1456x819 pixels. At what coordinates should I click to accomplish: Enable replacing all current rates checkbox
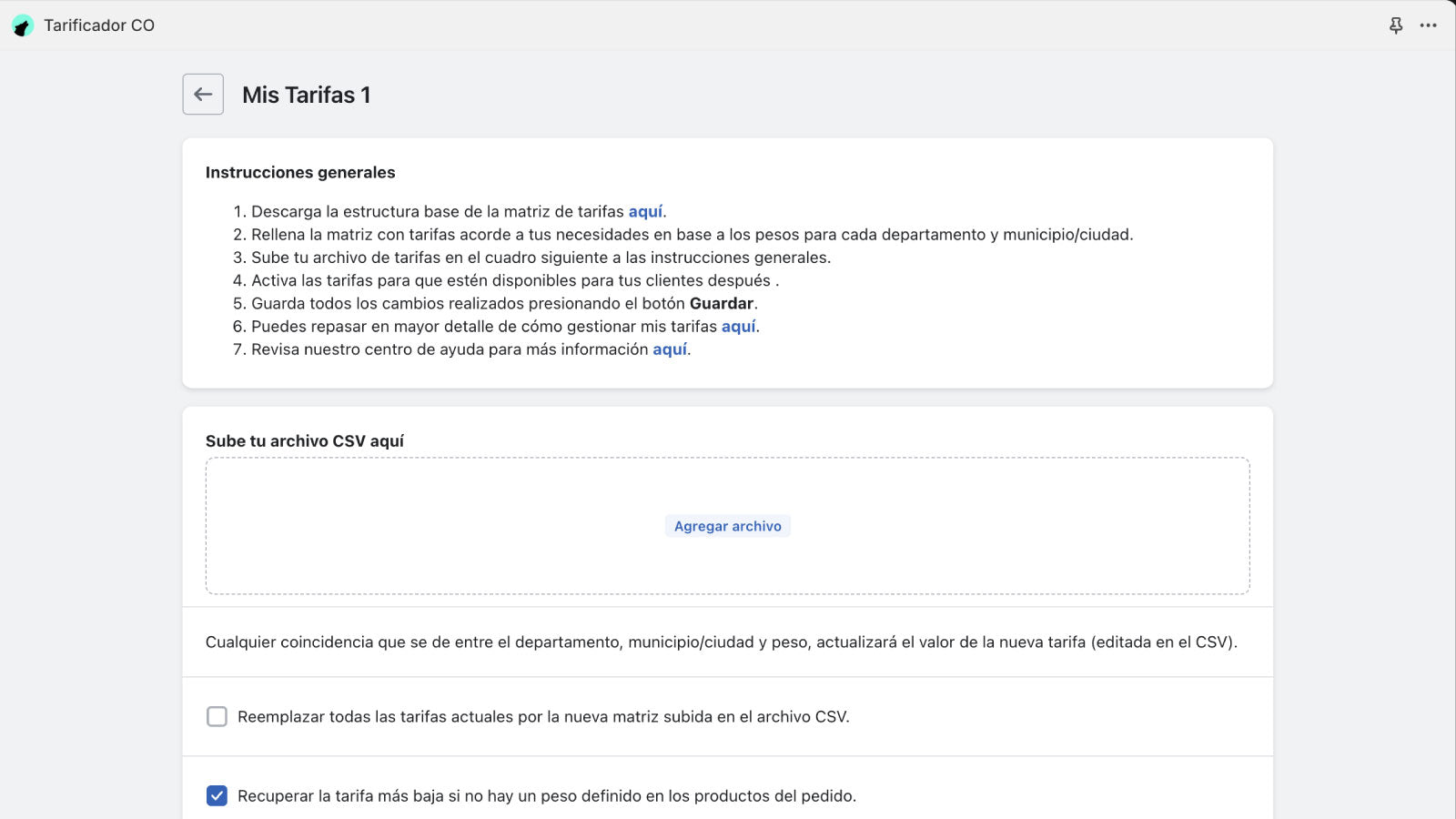tap(217, 717)
